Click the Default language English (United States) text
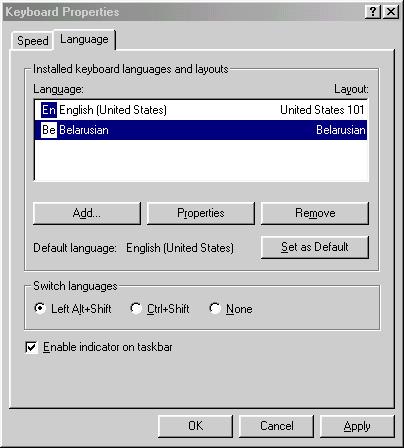The image size is (404, 448). coord(180,248)
